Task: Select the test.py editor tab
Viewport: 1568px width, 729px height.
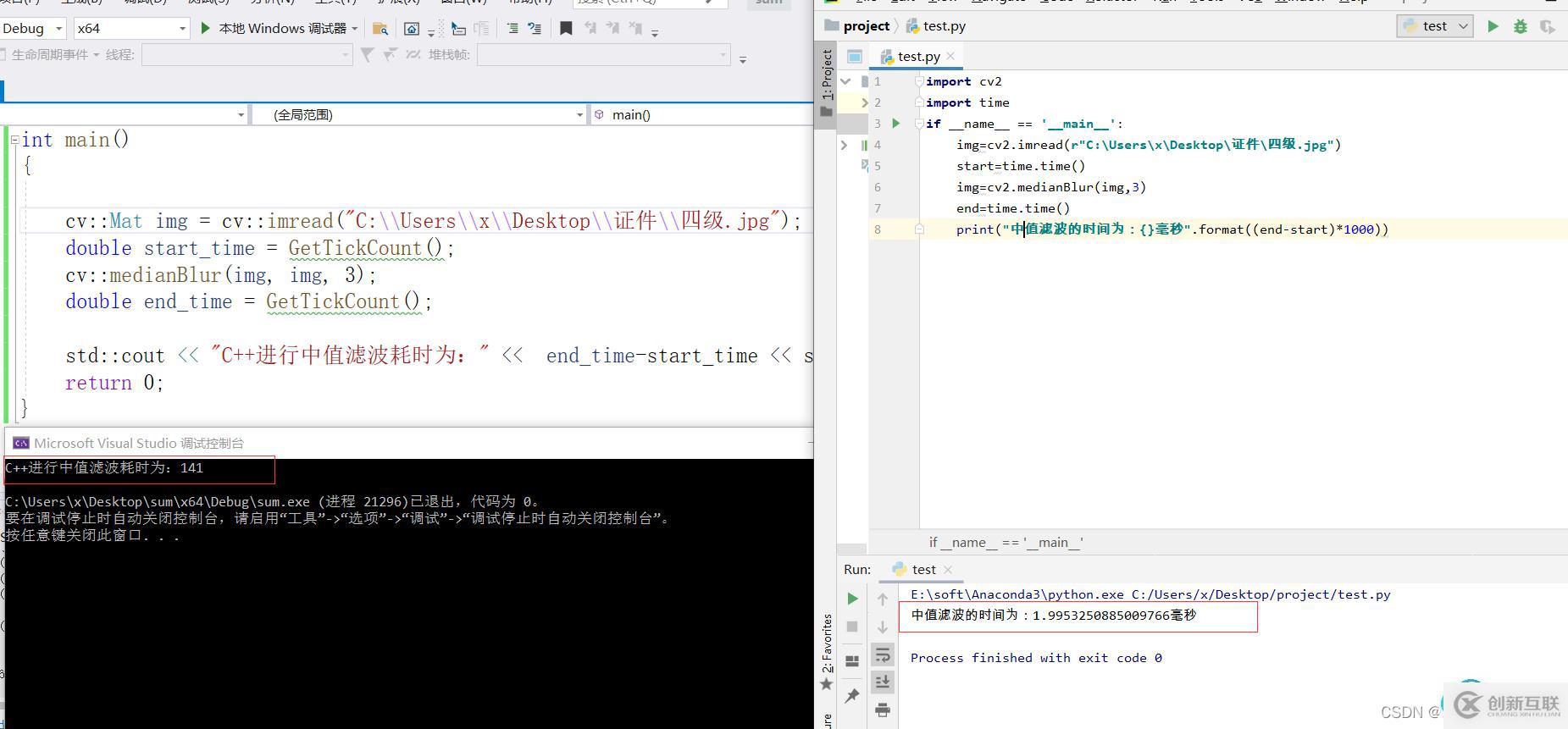Action: (x=918, y=56)
